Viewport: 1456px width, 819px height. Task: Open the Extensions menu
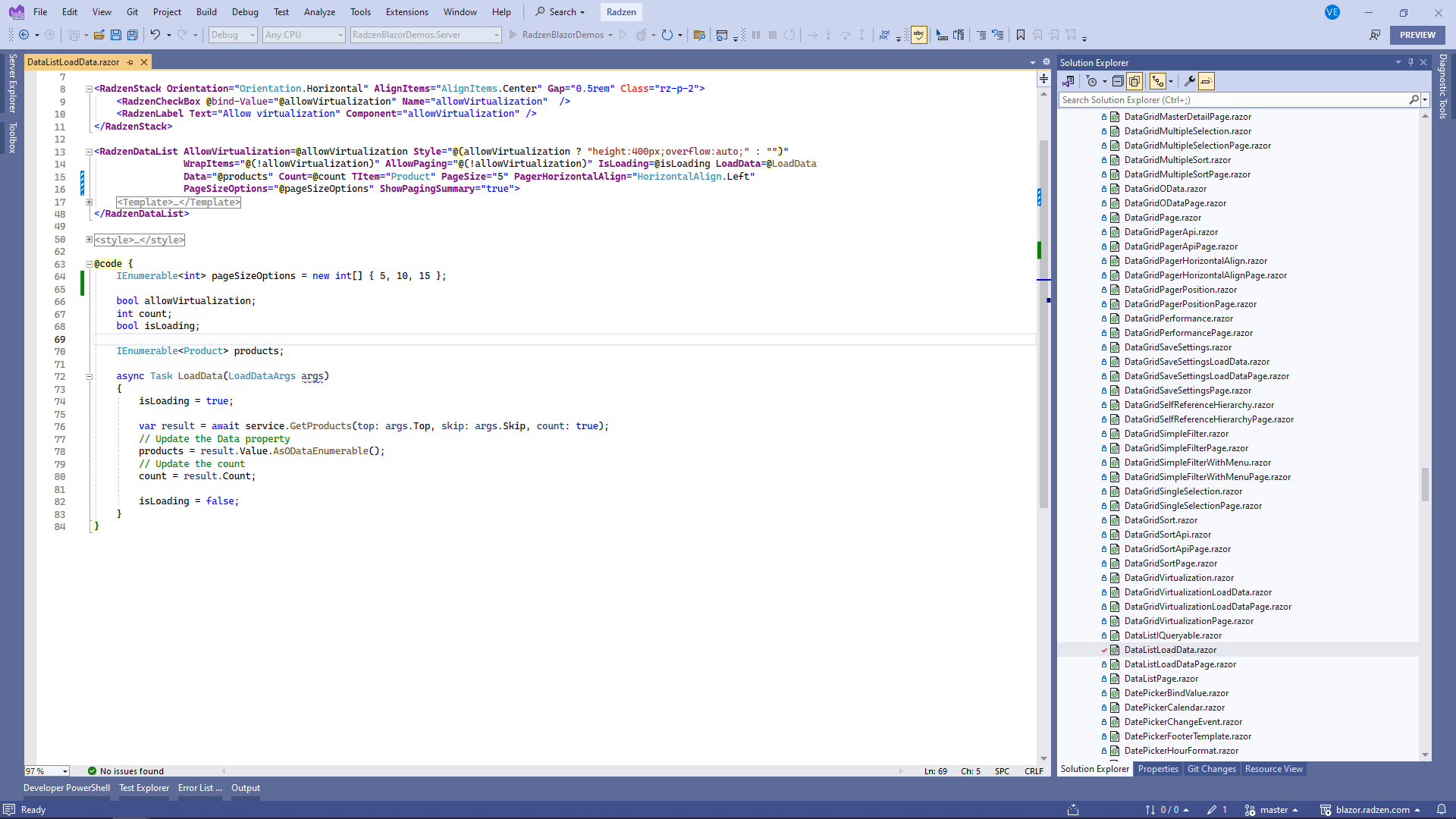[x=406, y=12]
